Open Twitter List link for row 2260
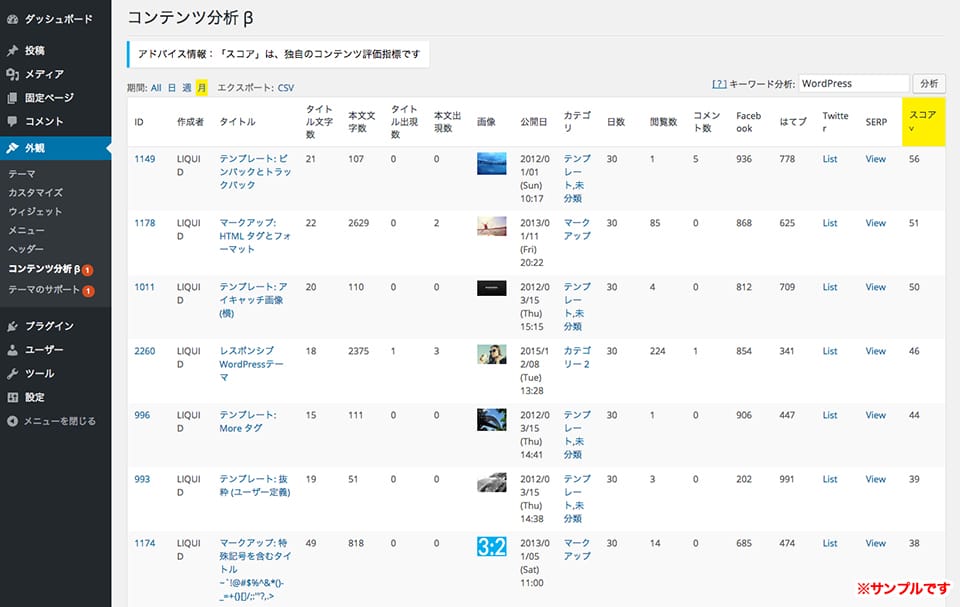This screenshot has width=960, height=607. (830, 351)
